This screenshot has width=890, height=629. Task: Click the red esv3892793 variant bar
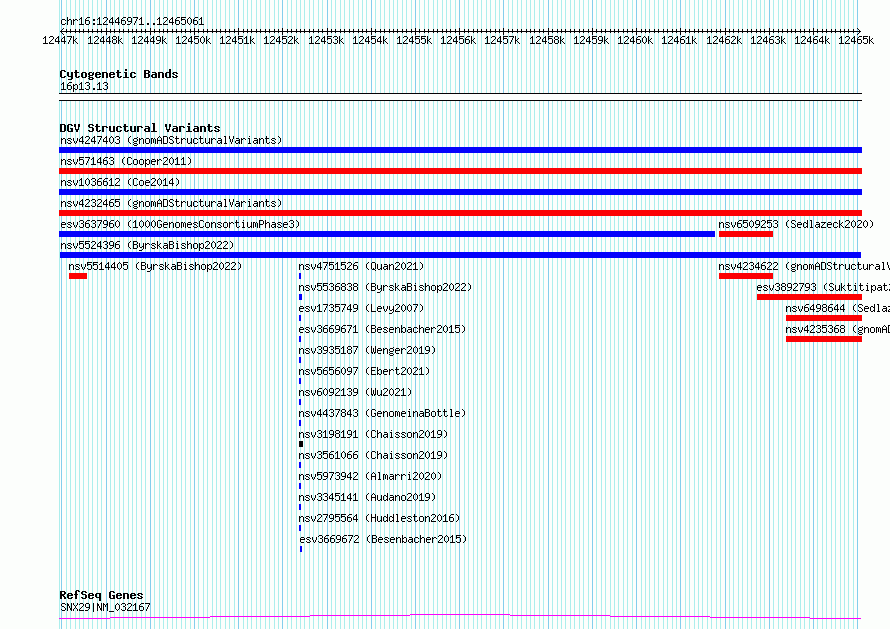pos(809,297)
